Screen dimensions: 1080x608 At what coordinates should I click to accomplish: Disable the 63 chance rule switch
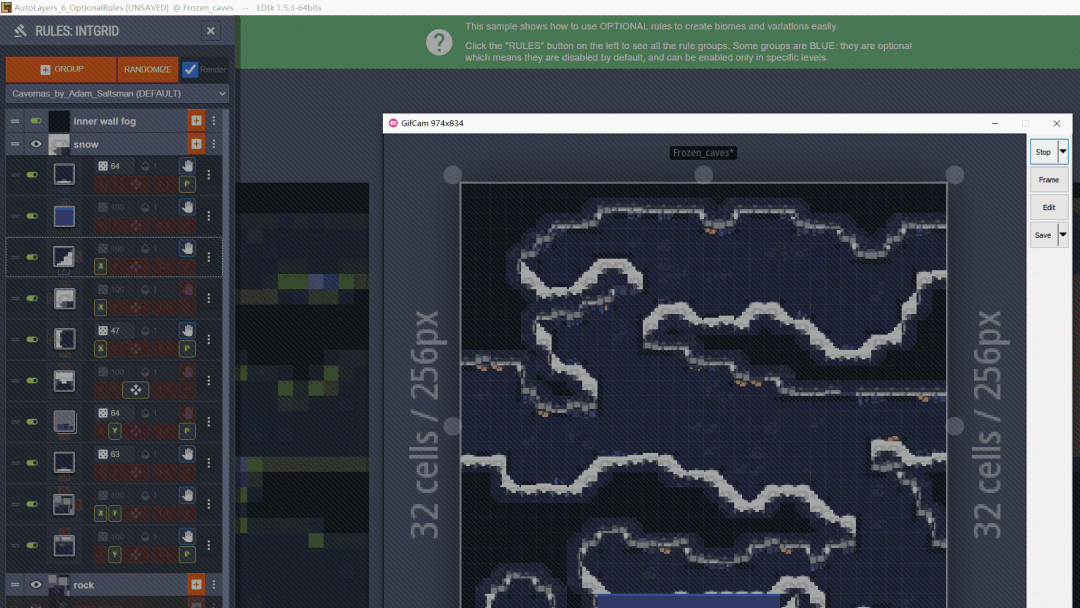point(32,463)
